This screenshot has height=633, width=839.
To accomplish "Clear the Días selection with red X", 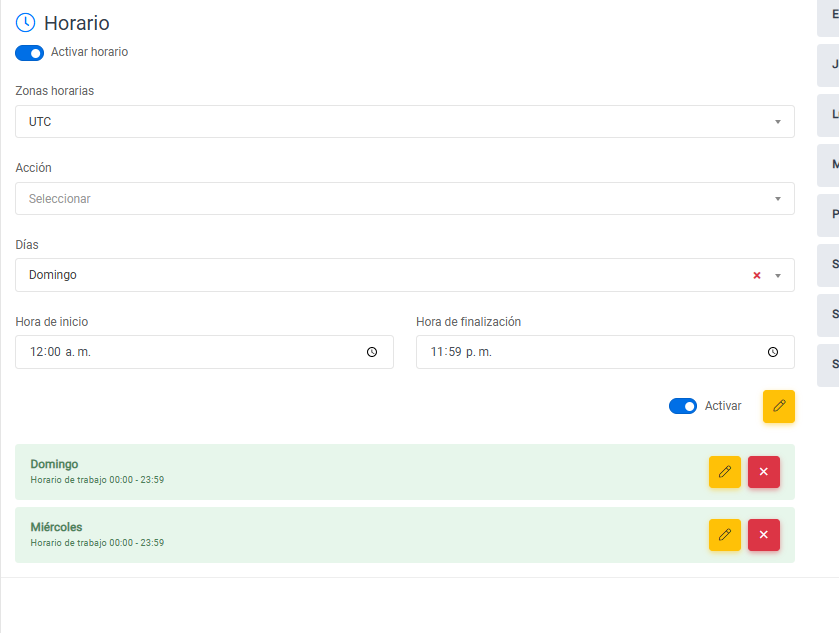I will coord(757,276).
